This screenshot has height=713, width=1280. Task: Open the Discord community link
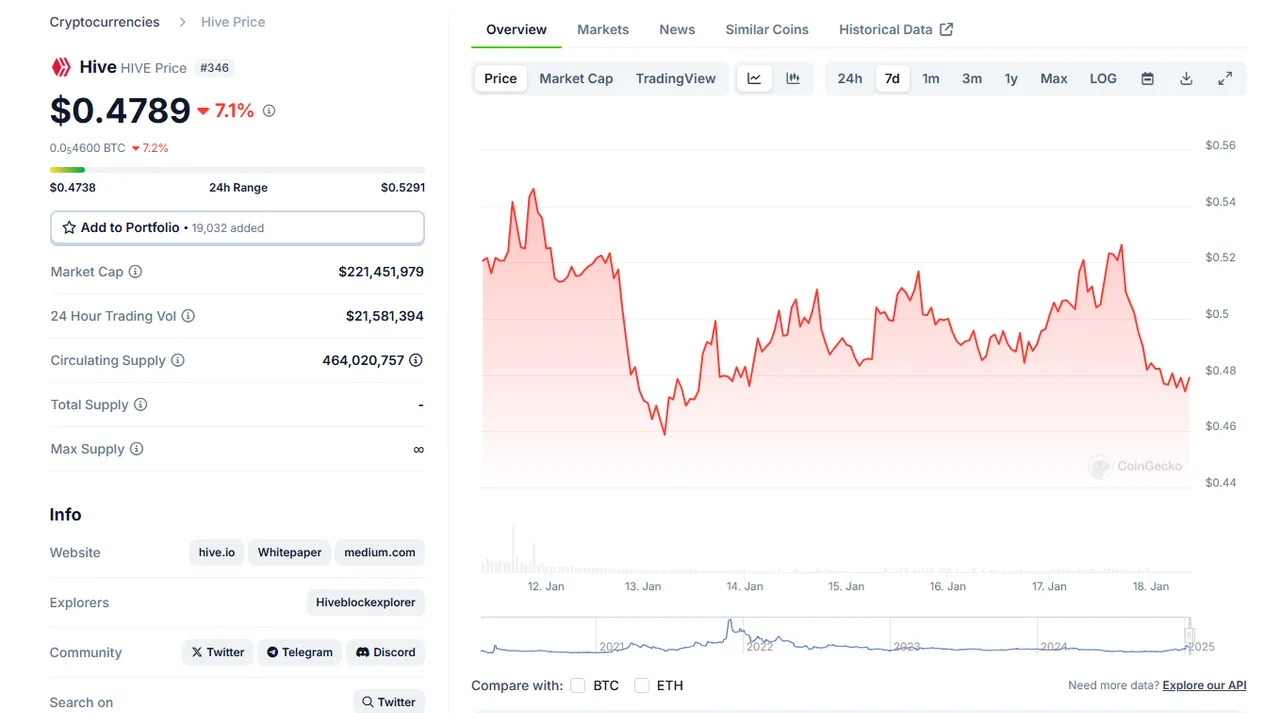386,652
